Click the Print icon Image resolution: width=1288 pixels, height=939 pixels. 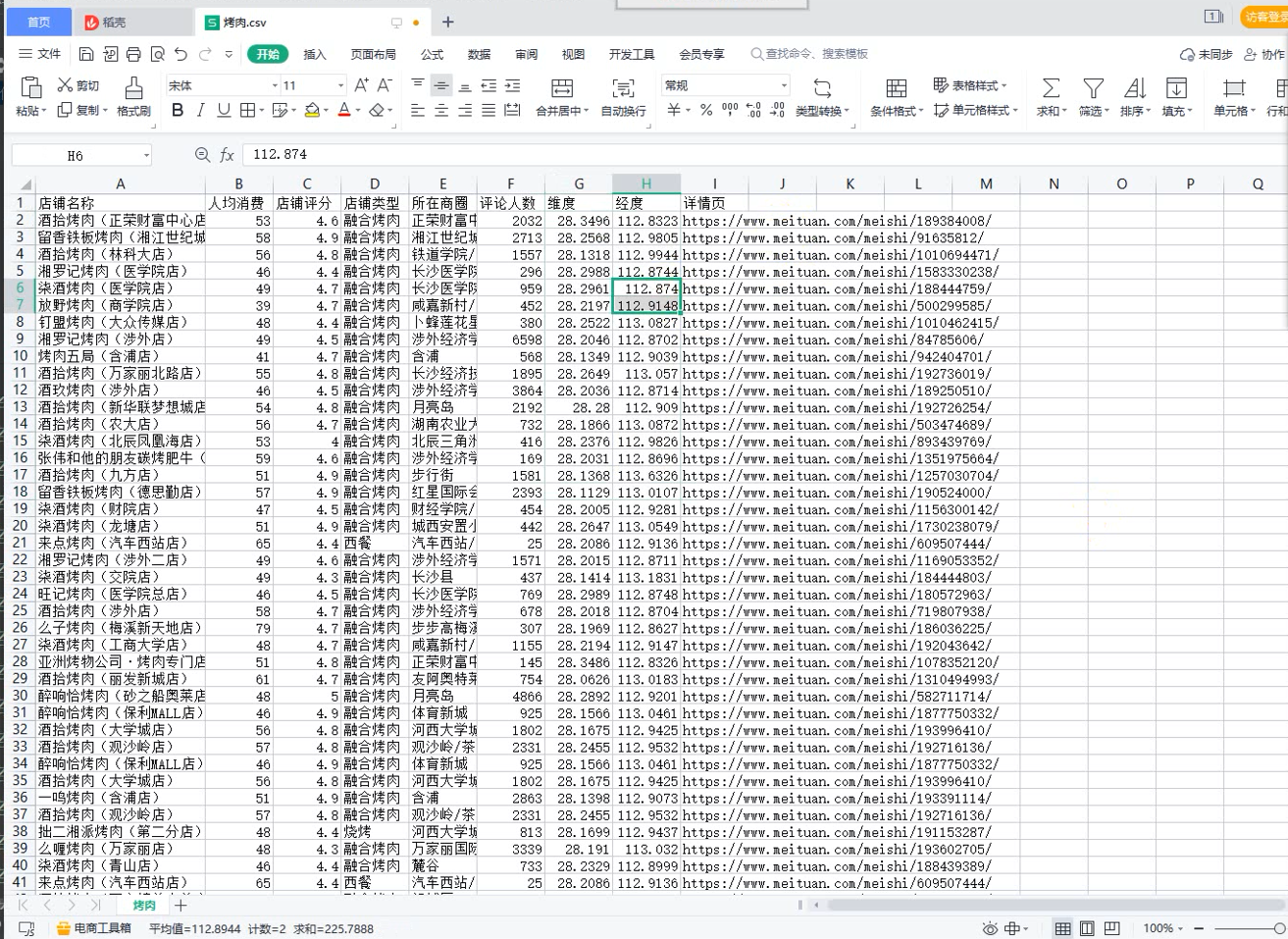click(133, 54)
